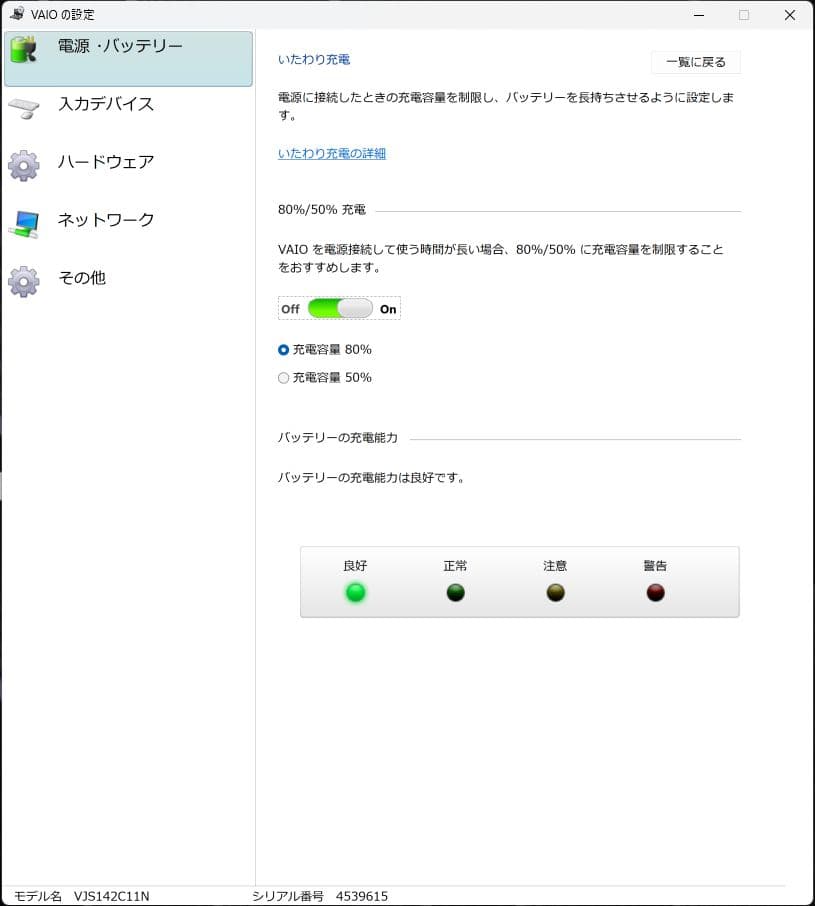Click the 良好 green status indicator

click(x=355, y=592)
